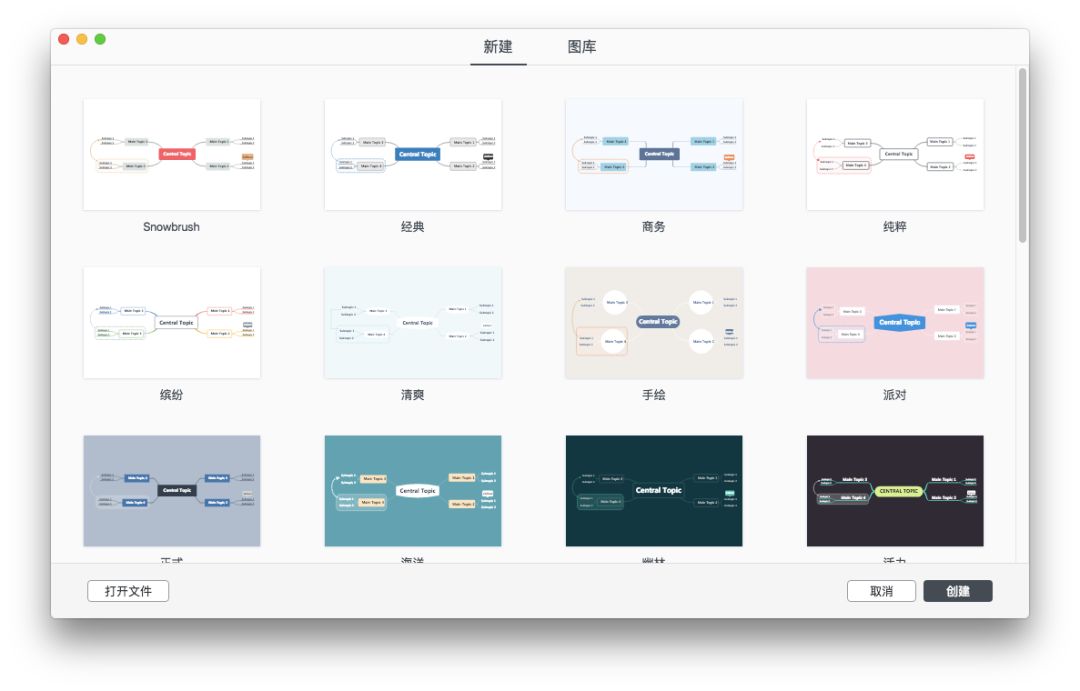Select the 缤纷 colorful template

(172, 322)
